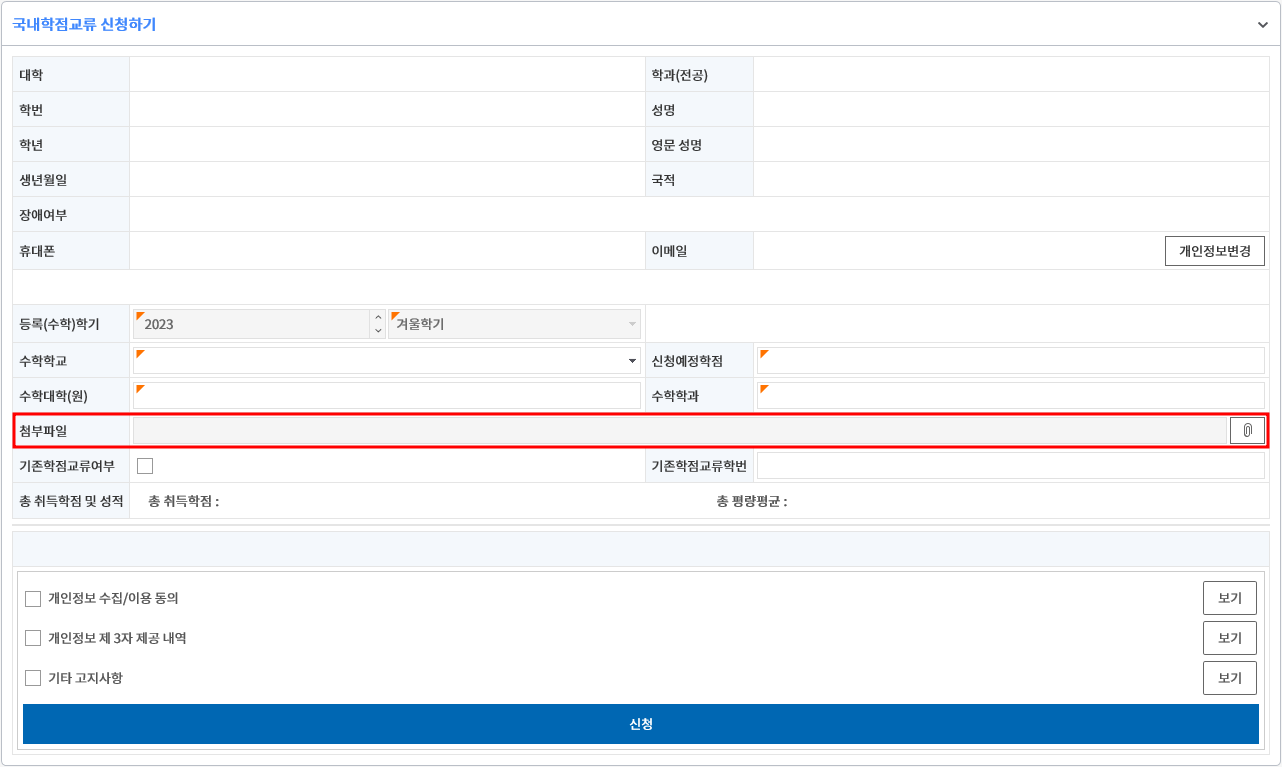Viewport: 1282px width, 767px height.
Task: Click the 신청예정학점 input field
Action: (x=1010, y=359)
